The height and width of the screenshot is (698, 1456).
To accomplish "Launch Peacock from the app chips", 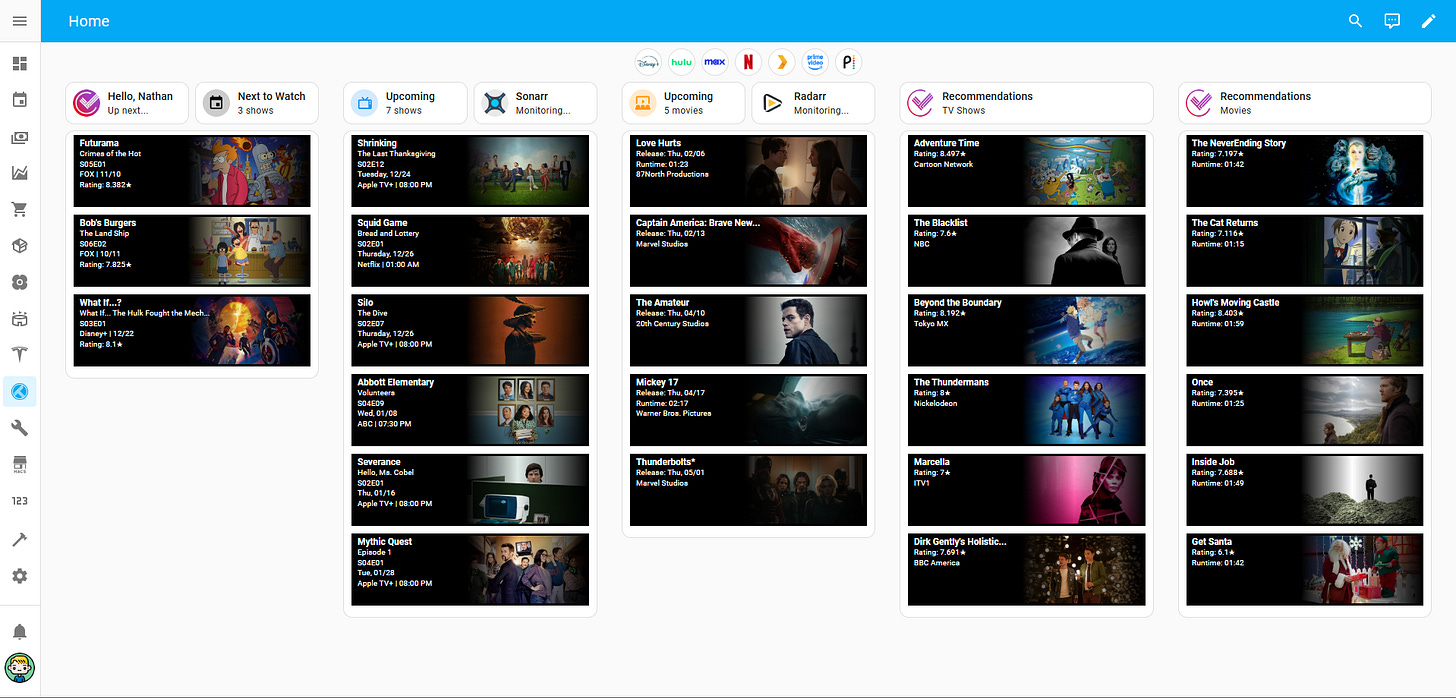I will (848, 62).
